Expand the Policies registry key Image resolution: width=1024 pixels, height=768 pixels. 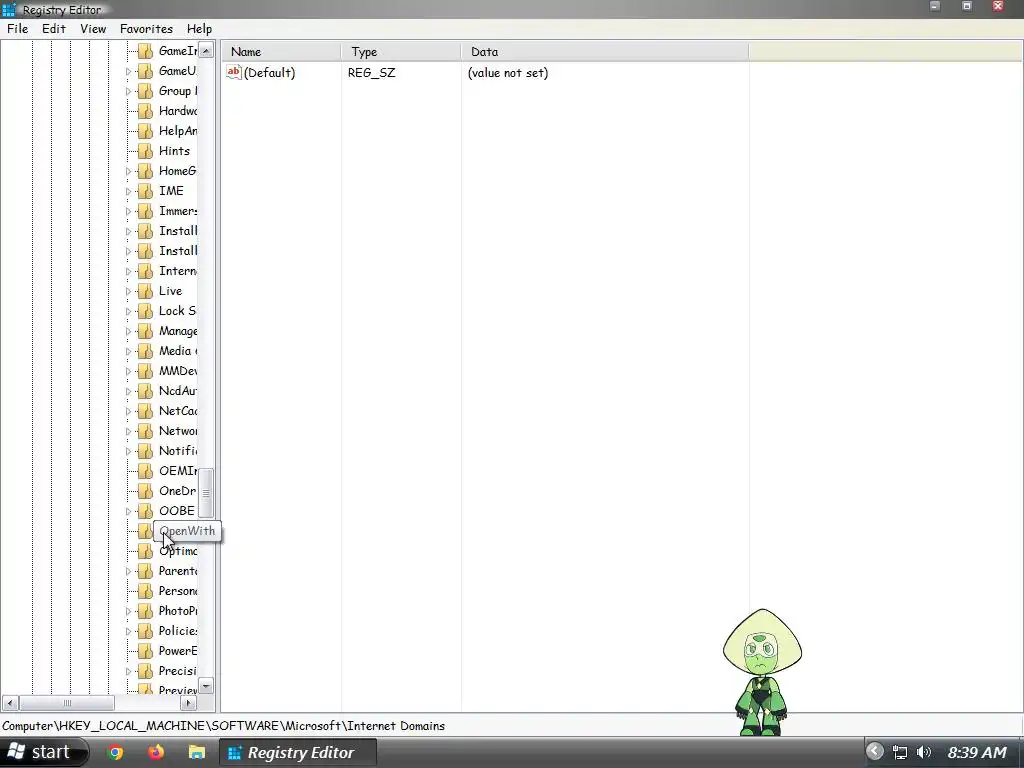pyautogui.click(x=128, y=632)
